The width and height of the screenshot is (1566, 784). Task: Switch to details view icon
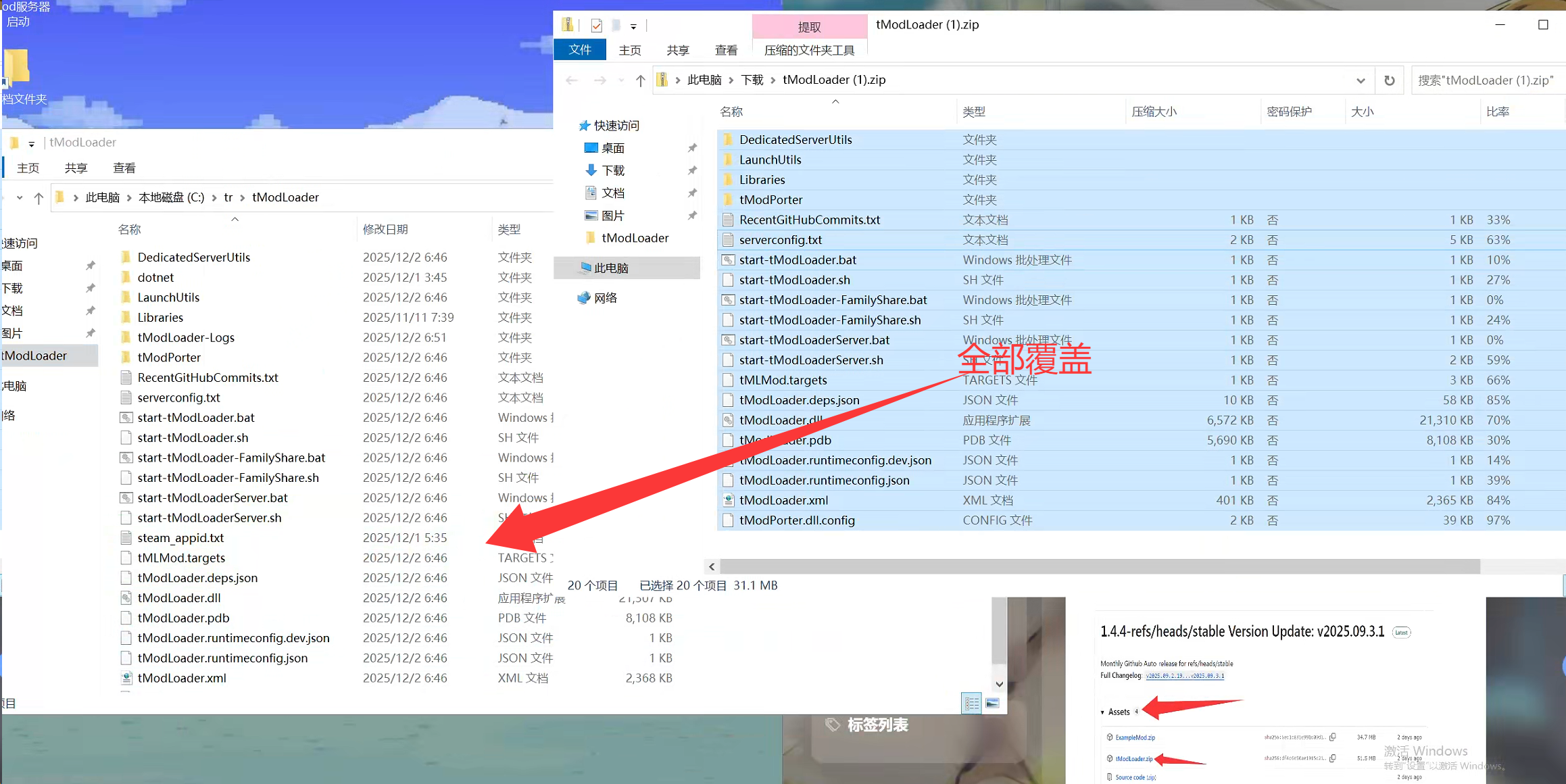click(971, 704)
